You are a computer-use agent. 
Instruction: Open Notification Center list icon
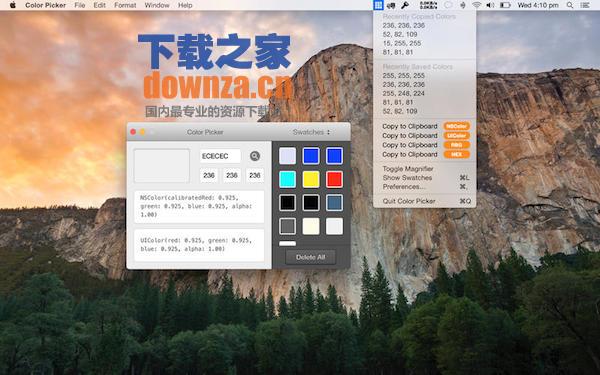(585, 5)
